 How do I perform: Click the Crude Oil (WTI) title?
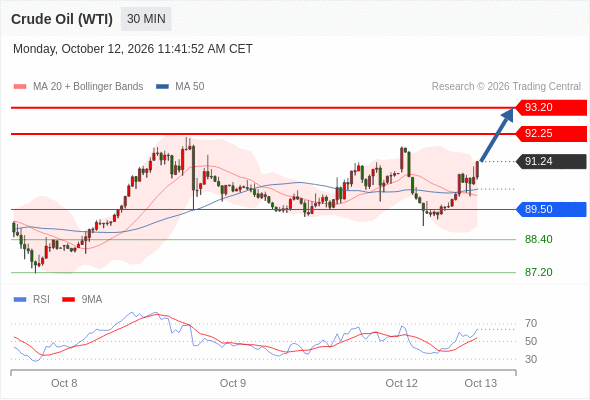pyautogui.click(x=62, y=19)
